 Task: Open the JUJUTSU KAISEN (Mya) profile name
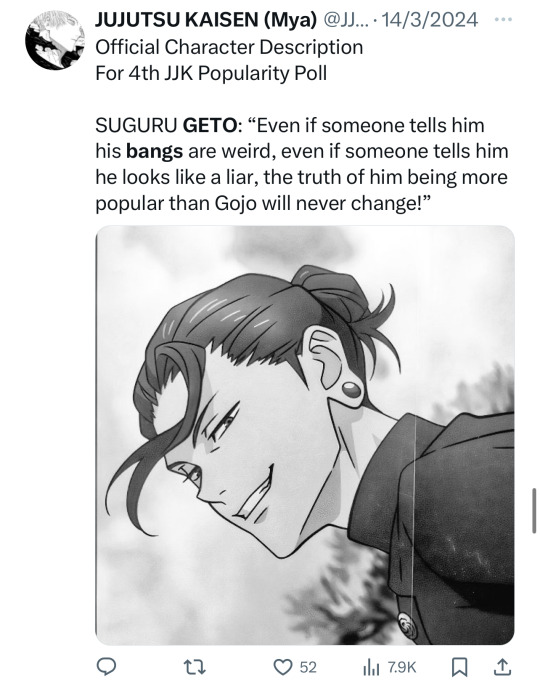(206, 20)
